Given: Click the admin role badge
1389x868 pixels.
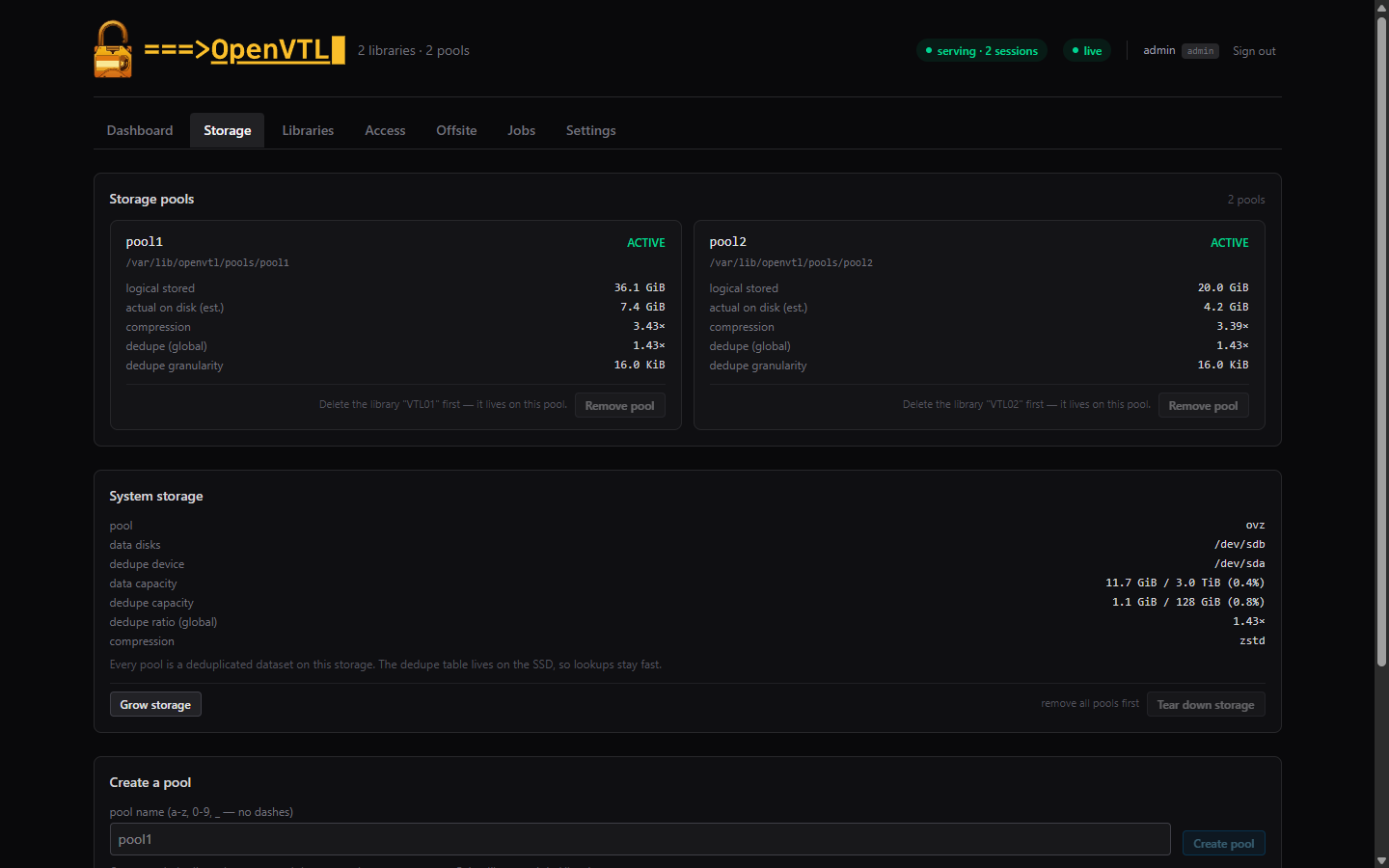Looking at the screenshot, I should [x=1201, y=51].
